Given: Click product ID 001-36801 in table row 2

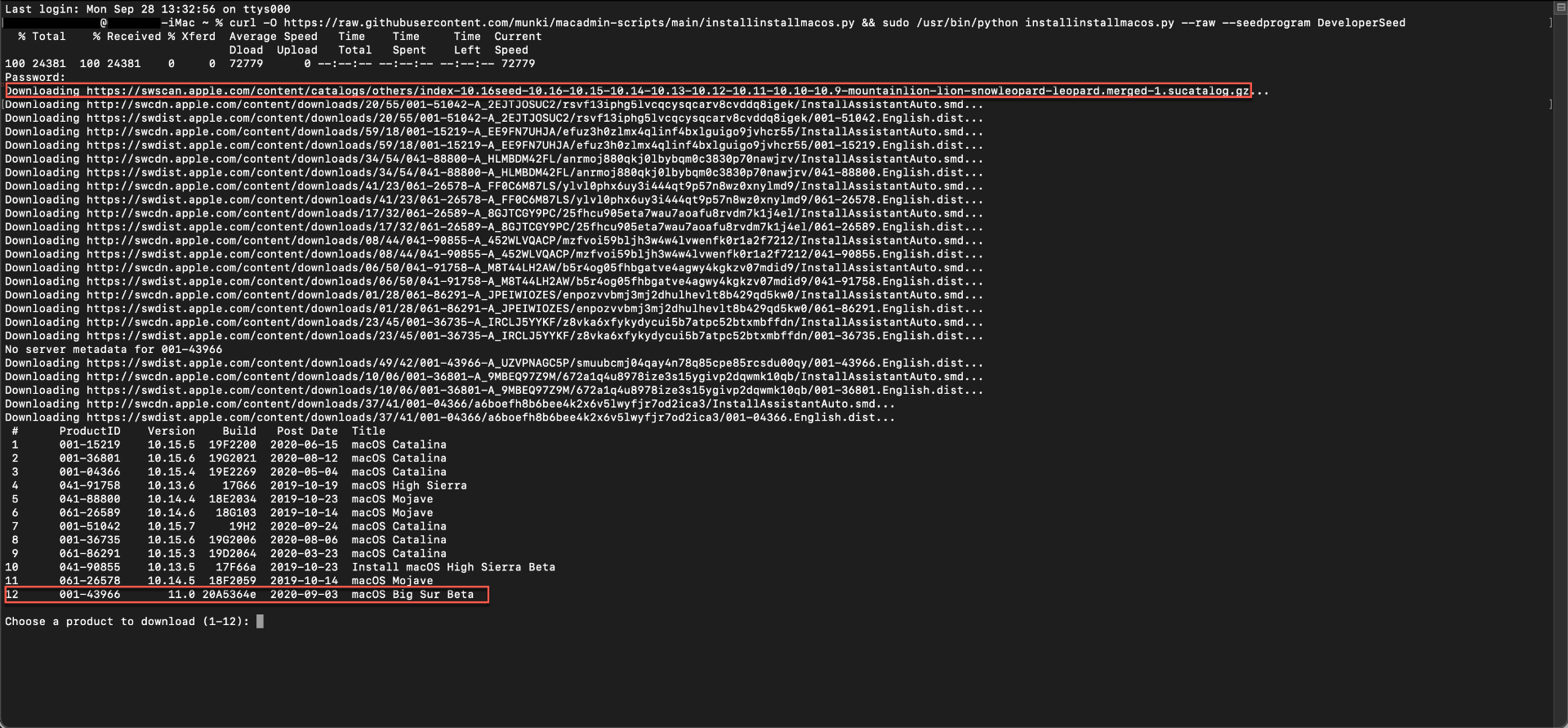Looking at the screenshot, I should tap(90, 458).
